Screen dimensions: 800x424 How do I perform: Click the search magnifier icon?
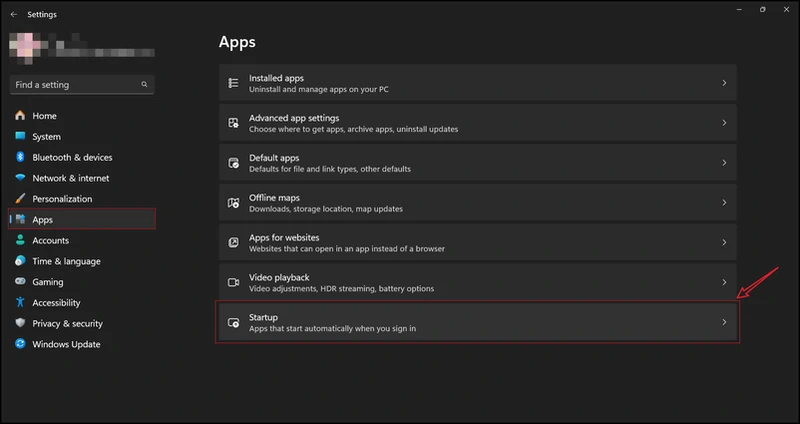(145, 85)
